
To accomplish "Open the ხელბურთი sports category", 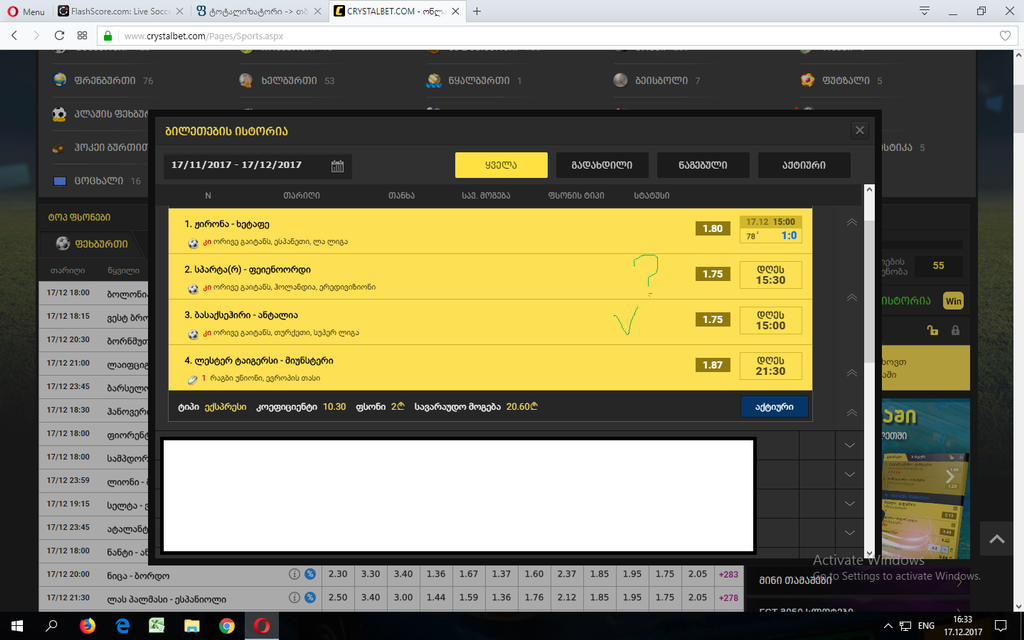I will point(287,80).
